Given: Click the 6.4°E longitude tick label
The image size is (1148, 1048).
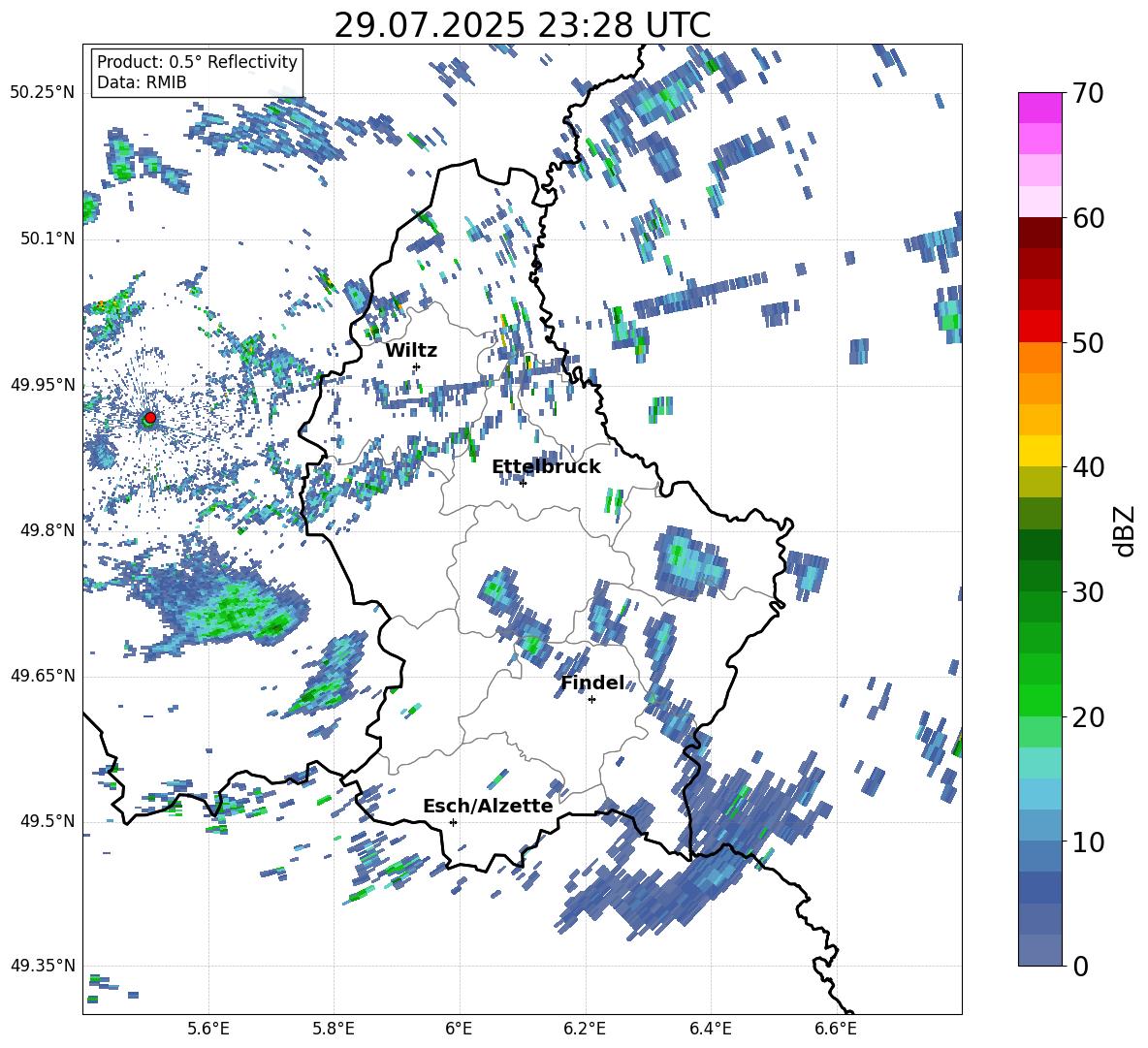Looking at the screenshot, I should tap(710, 1029).
